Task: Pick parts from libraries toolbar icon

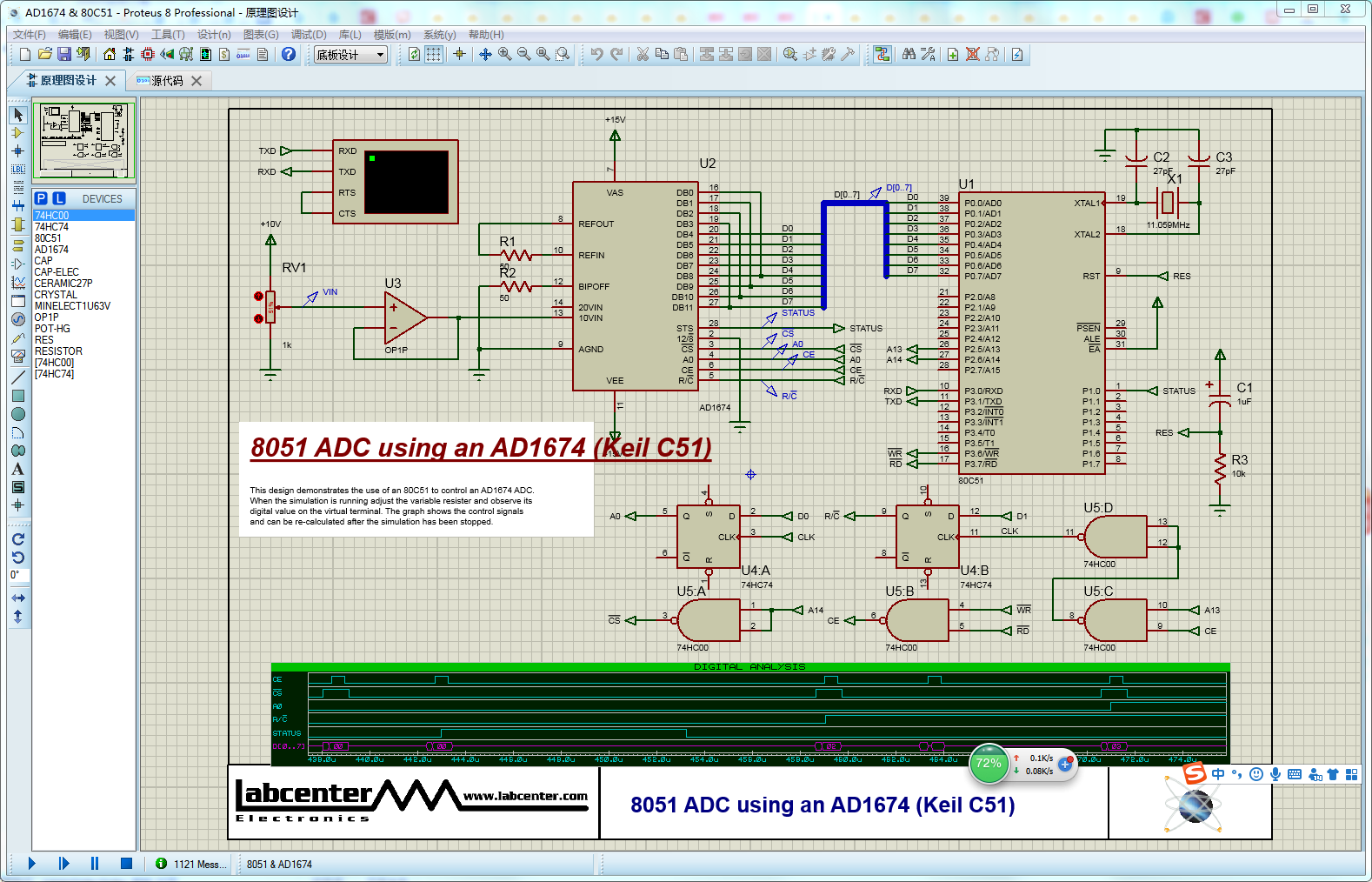Action: 789,54
